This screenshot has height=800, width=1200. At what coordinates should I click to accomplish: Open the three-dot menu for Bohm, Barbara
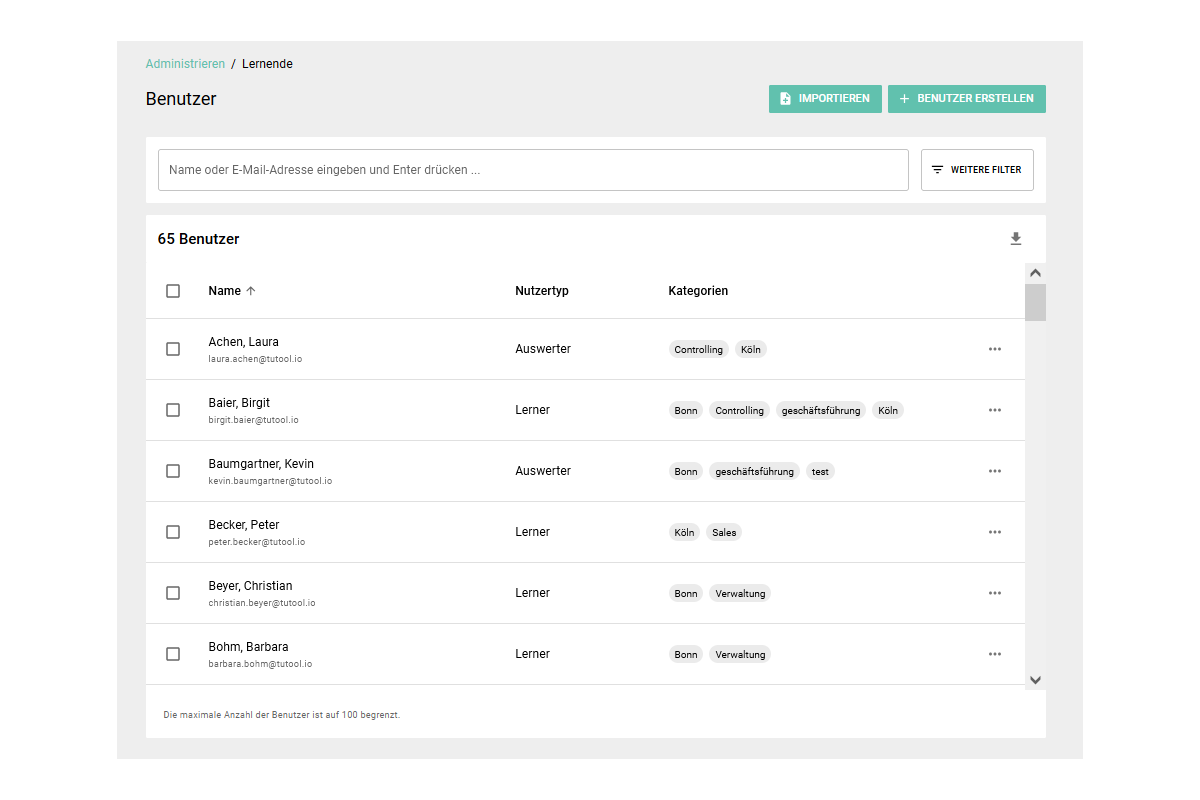pyautogui.click(x=995, y=654)
